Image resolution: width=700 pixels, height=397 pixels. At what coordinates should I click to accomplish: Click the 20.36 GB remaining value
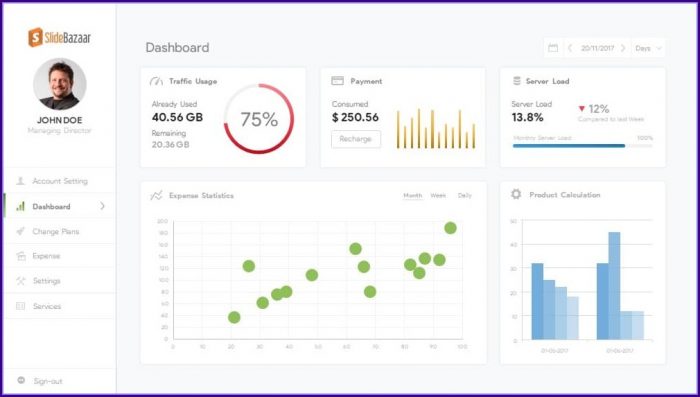pos(171,145)
